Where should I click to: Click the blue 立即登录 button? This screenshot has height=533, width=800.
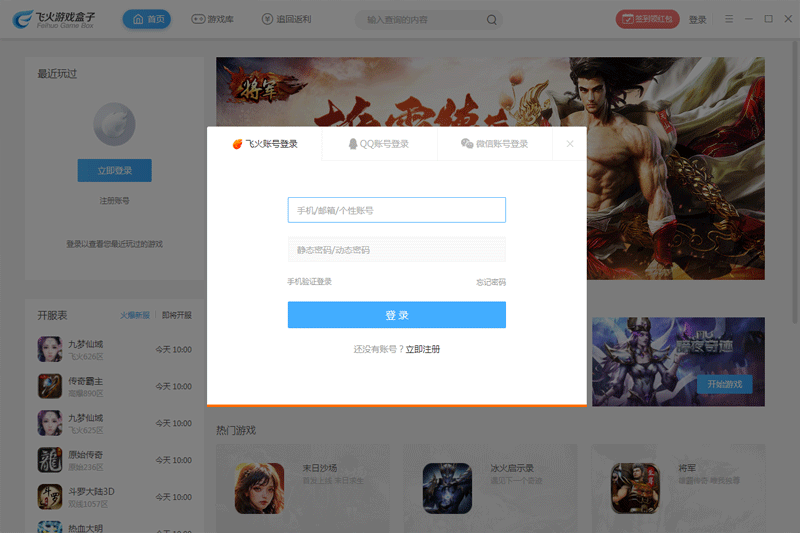[x=114, y=170]
